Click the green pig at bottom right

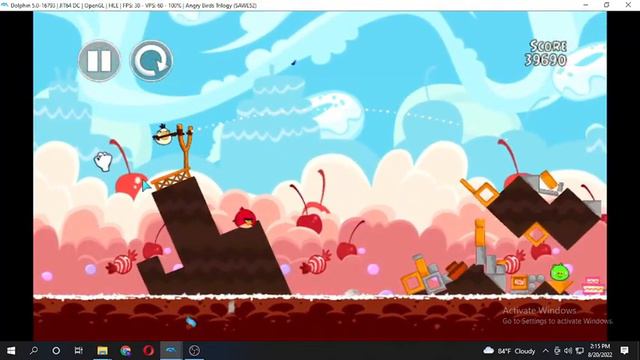(x=559, y=272)
